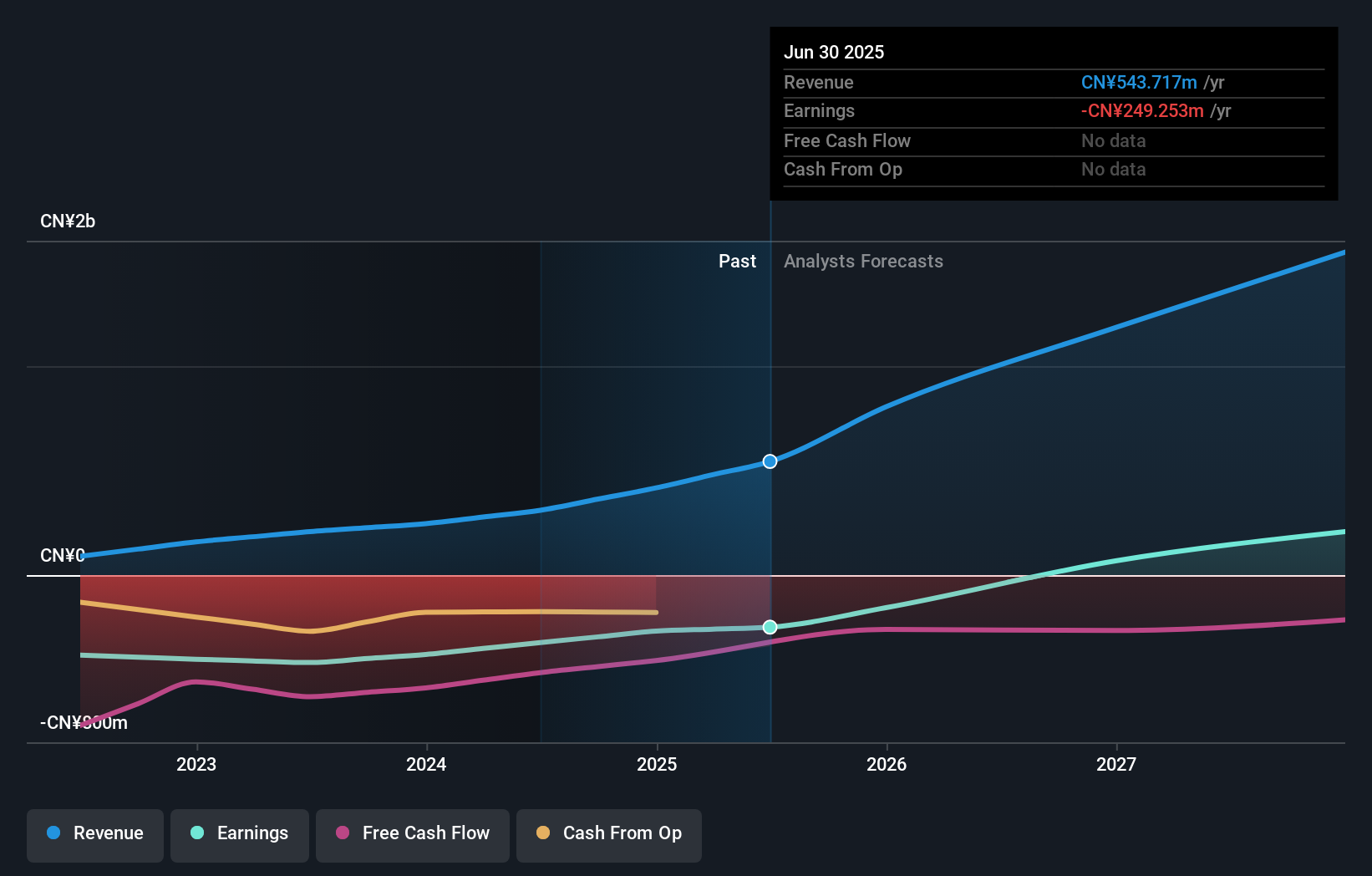Switch to the Past section of chart

tap(737, 261)
